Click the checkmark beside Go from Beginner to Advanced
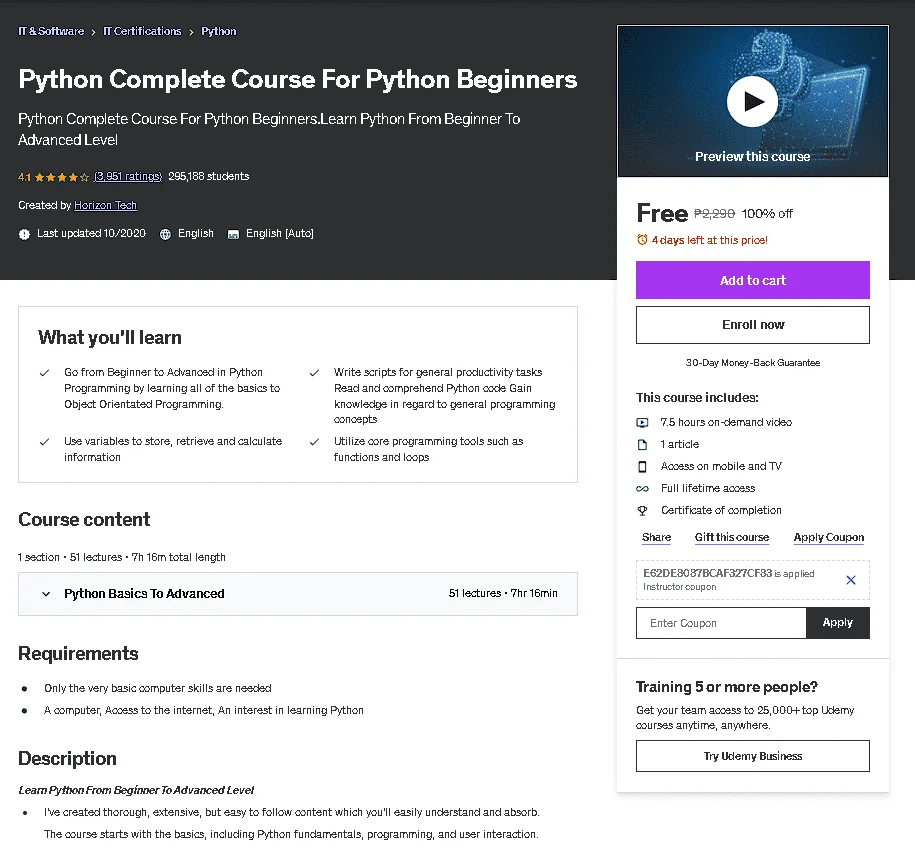 point(44,372)
